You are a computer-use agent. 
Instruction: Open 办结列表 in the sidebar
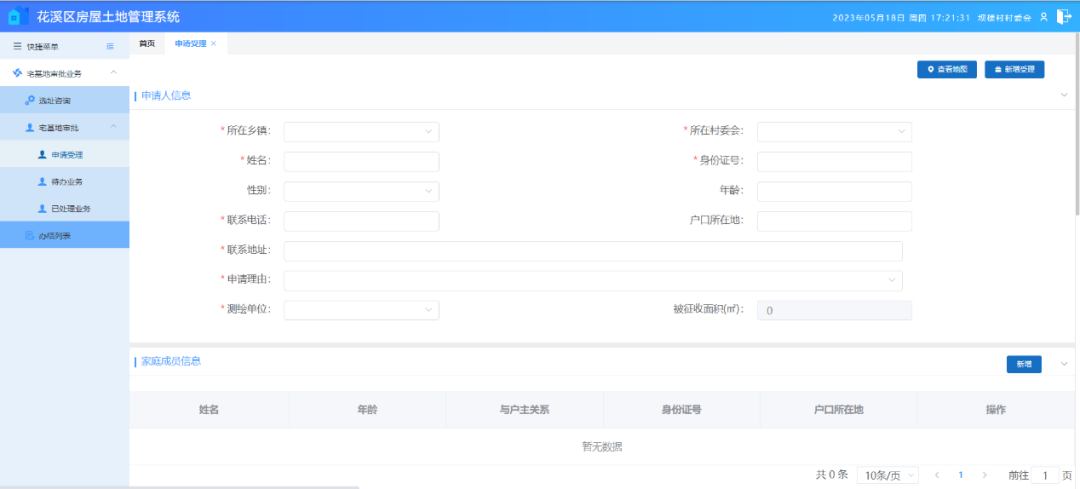(x=54, y=235)
